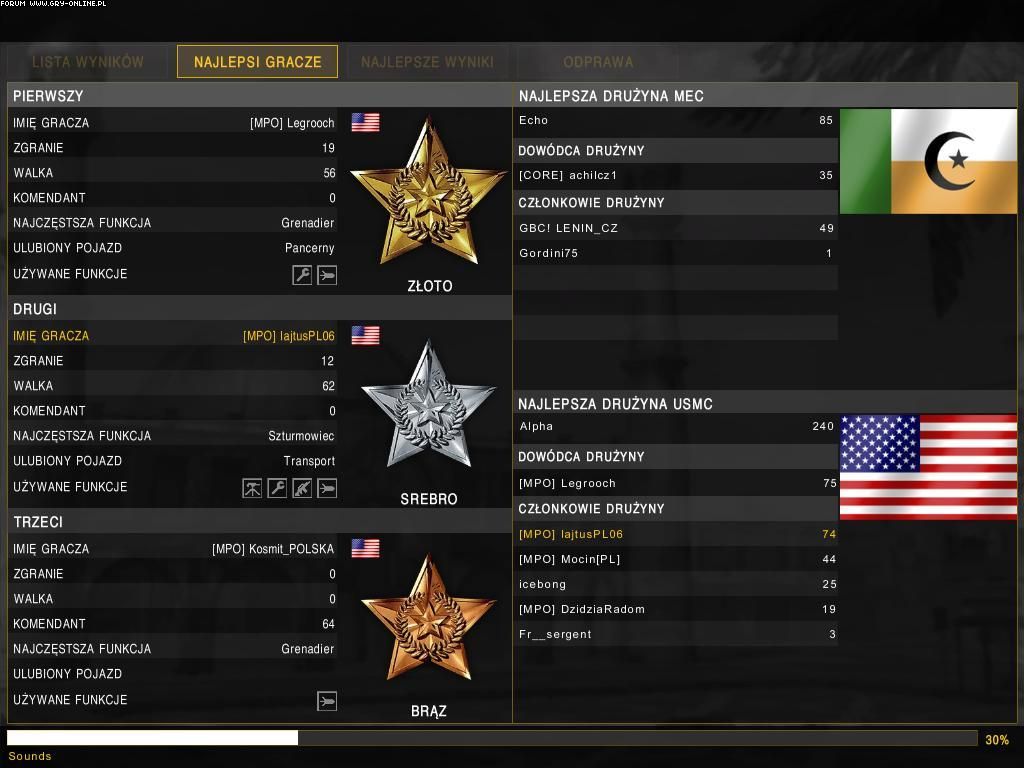Select the NAJLEPSI GRACZE tab
The height and width of the screenshot is (768, 1024).
257,62
